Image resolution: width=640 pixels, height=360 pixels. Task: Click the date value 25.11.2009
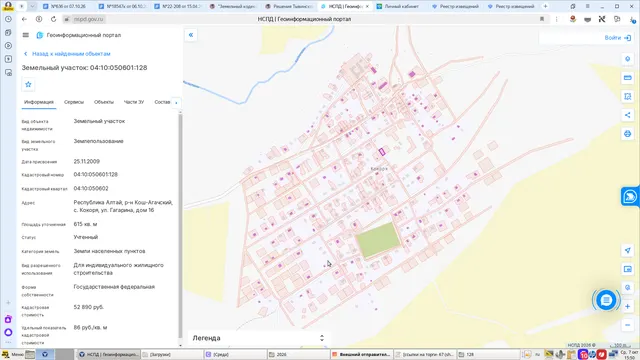[87, 161]
